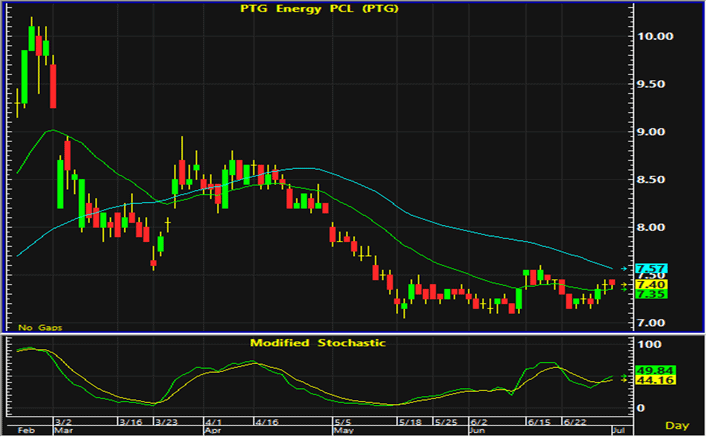Click the 4/16 date marker
This screenshot has width=707, height=437.
coord(266,422)
